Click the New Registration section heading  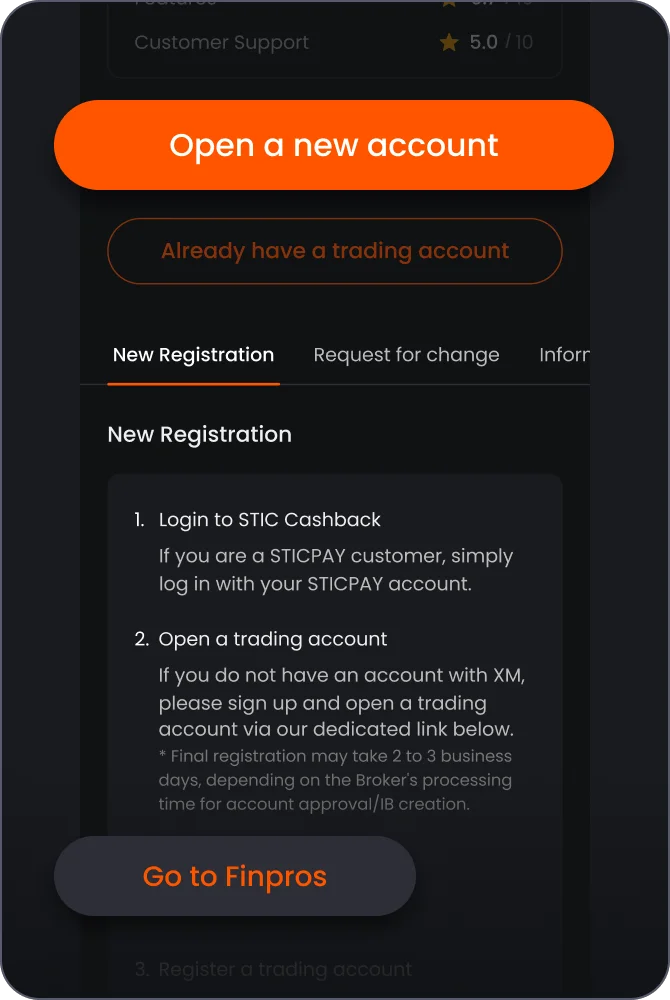click(199, 434)
